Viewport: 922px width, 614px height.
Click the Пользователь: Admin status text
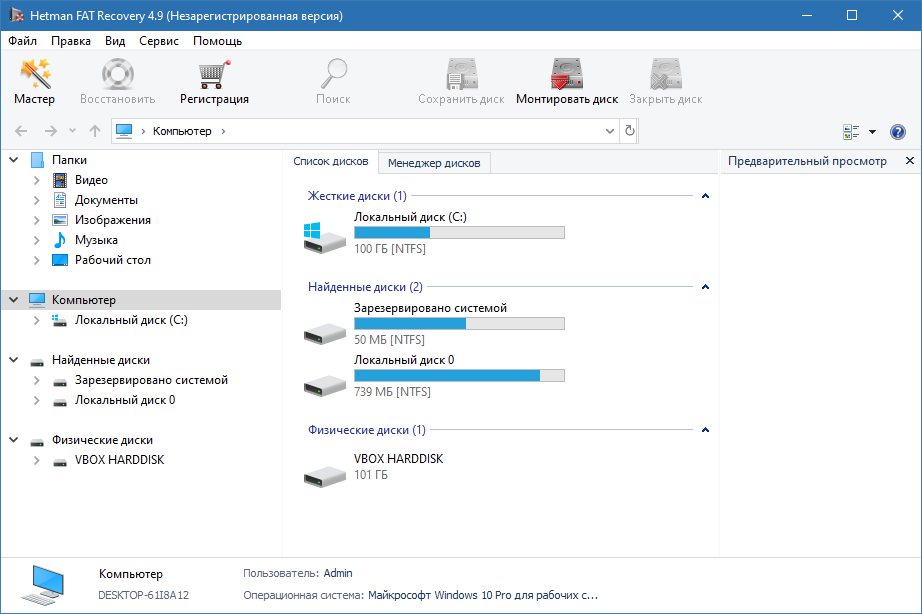coord(298,573)
